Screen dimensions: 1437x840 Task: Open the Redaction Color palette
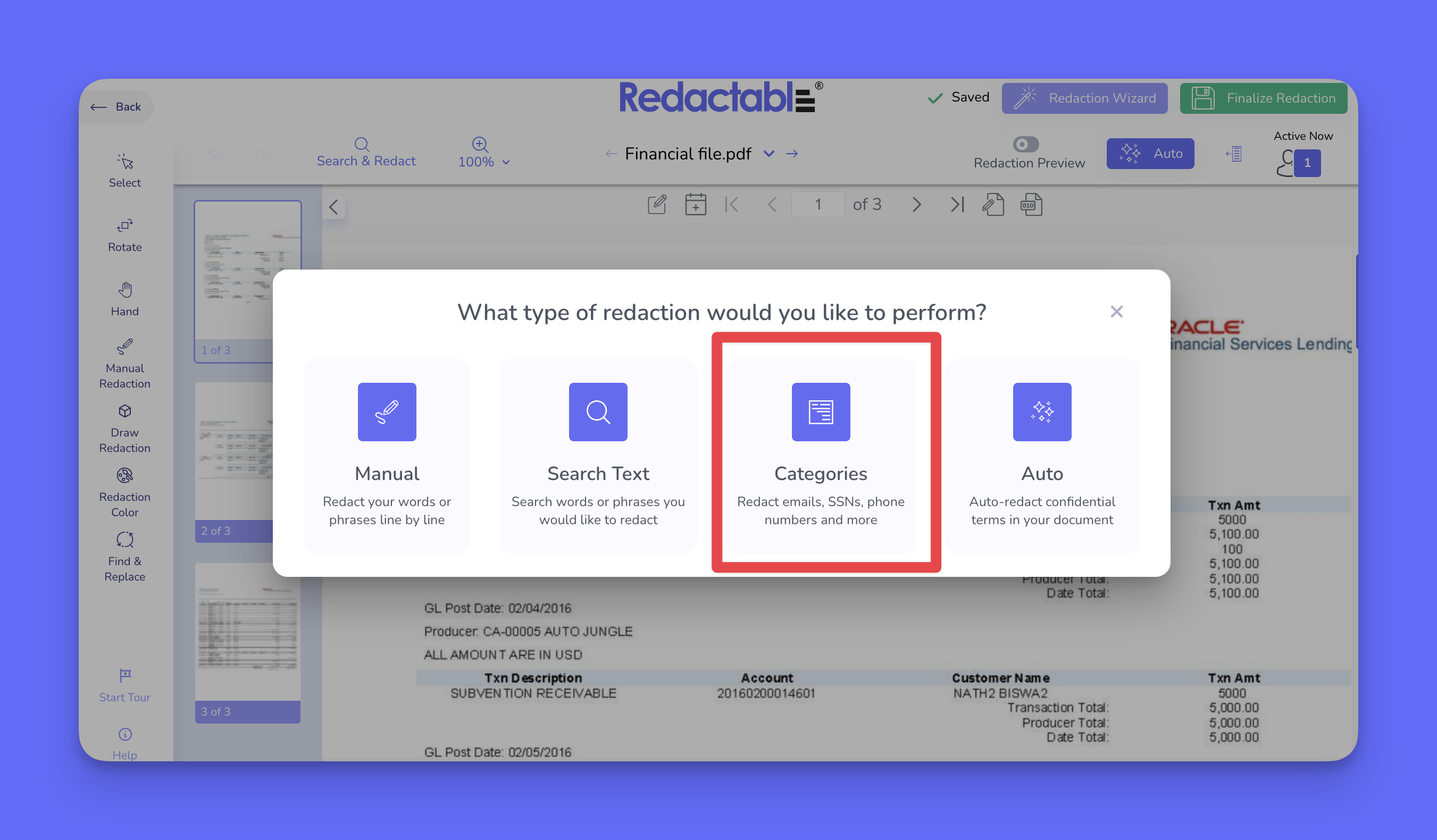(x=124, y=492)
